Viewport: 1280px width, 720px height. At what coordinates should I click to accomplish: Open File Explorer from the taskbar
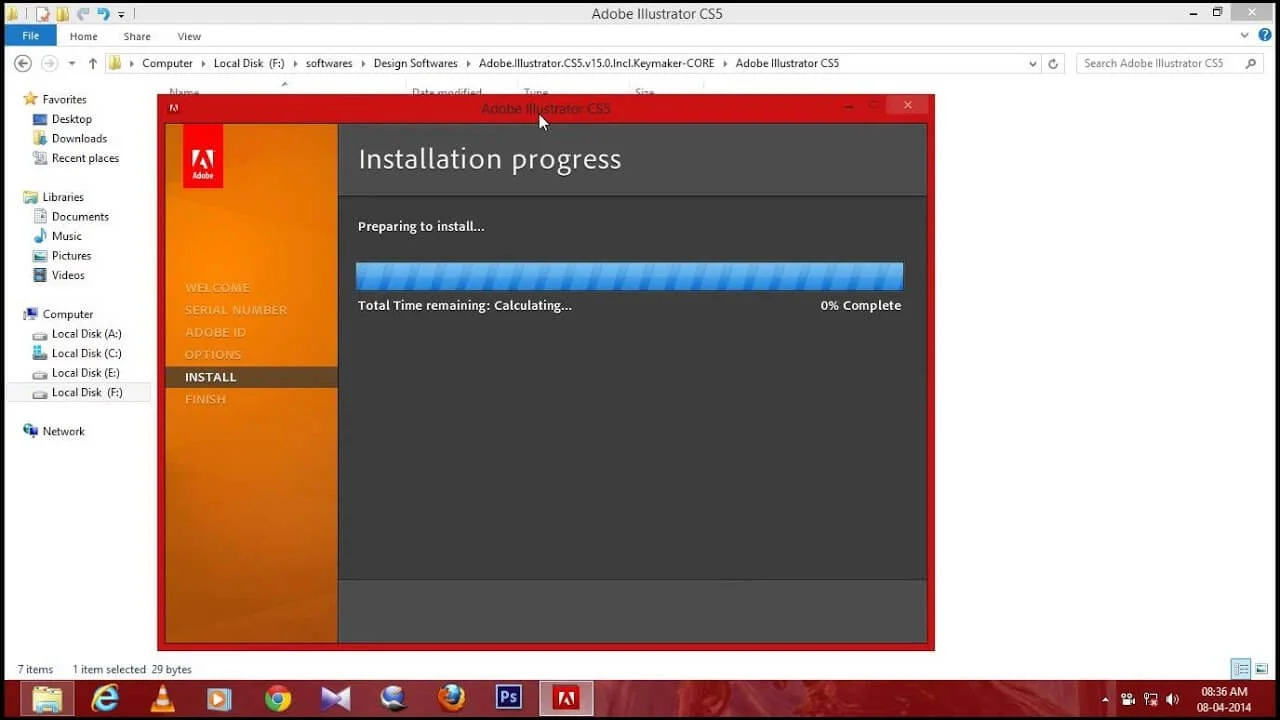click(x=47, y=698)
